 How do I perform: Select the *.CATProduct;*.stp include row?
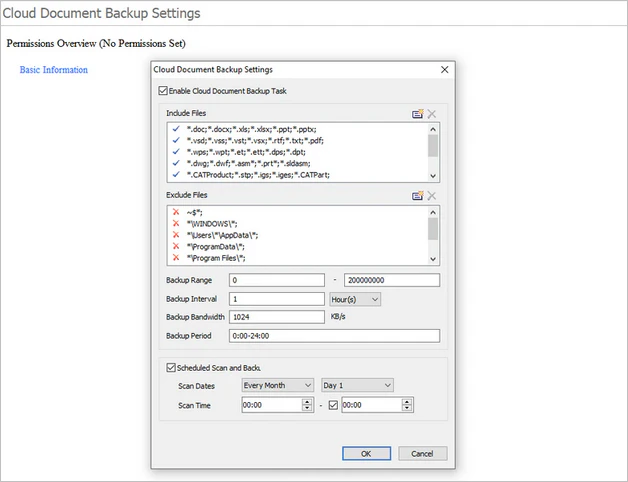(x=258, y=174)
